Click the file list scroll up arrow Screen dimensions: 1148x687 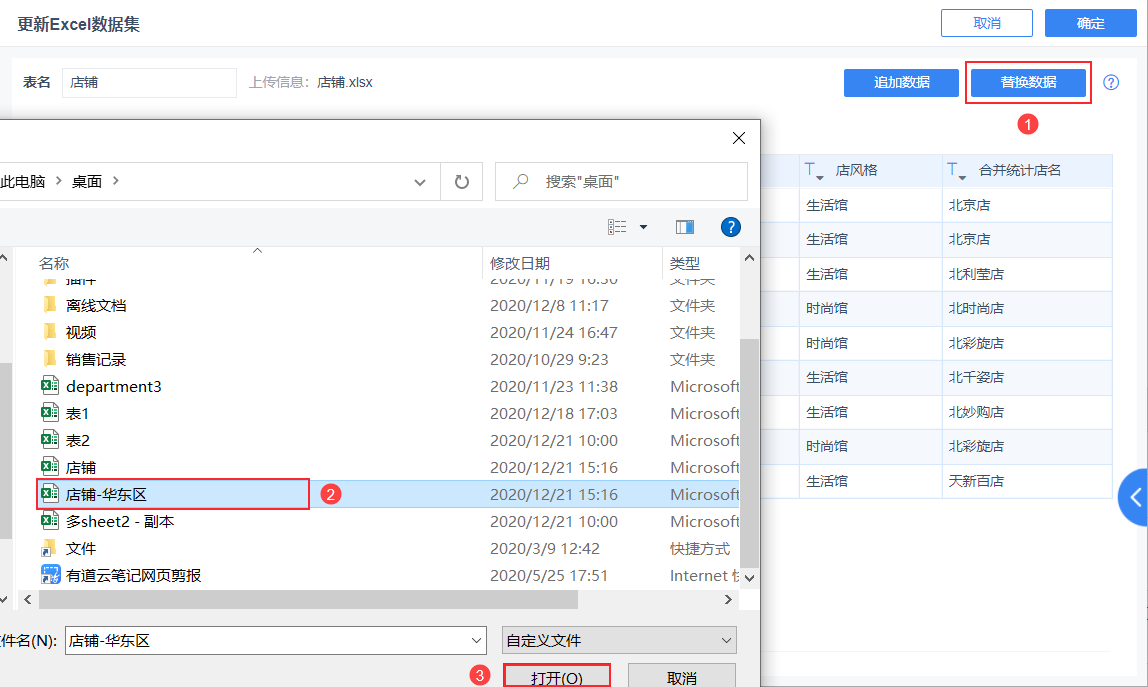tap(749, 258)
